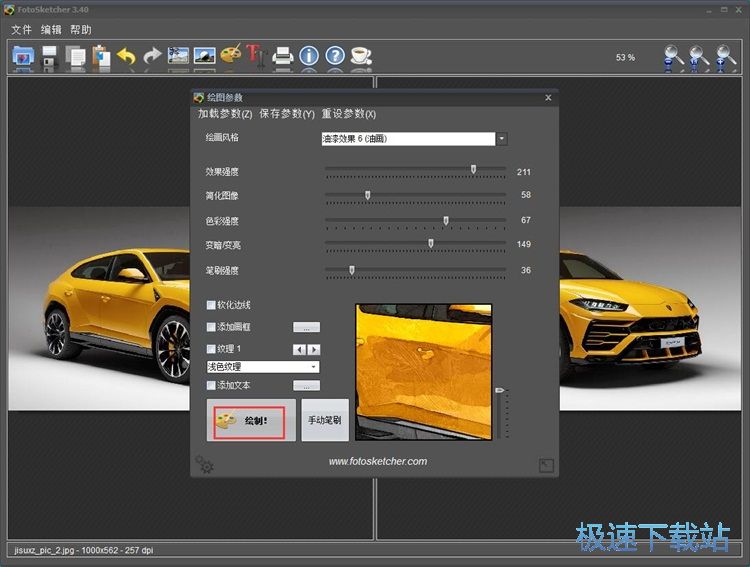The height and width of the screenshot is (567, 750).
Task: Click the 效果强度 slider handle
Action: click(x=473, y=170)
